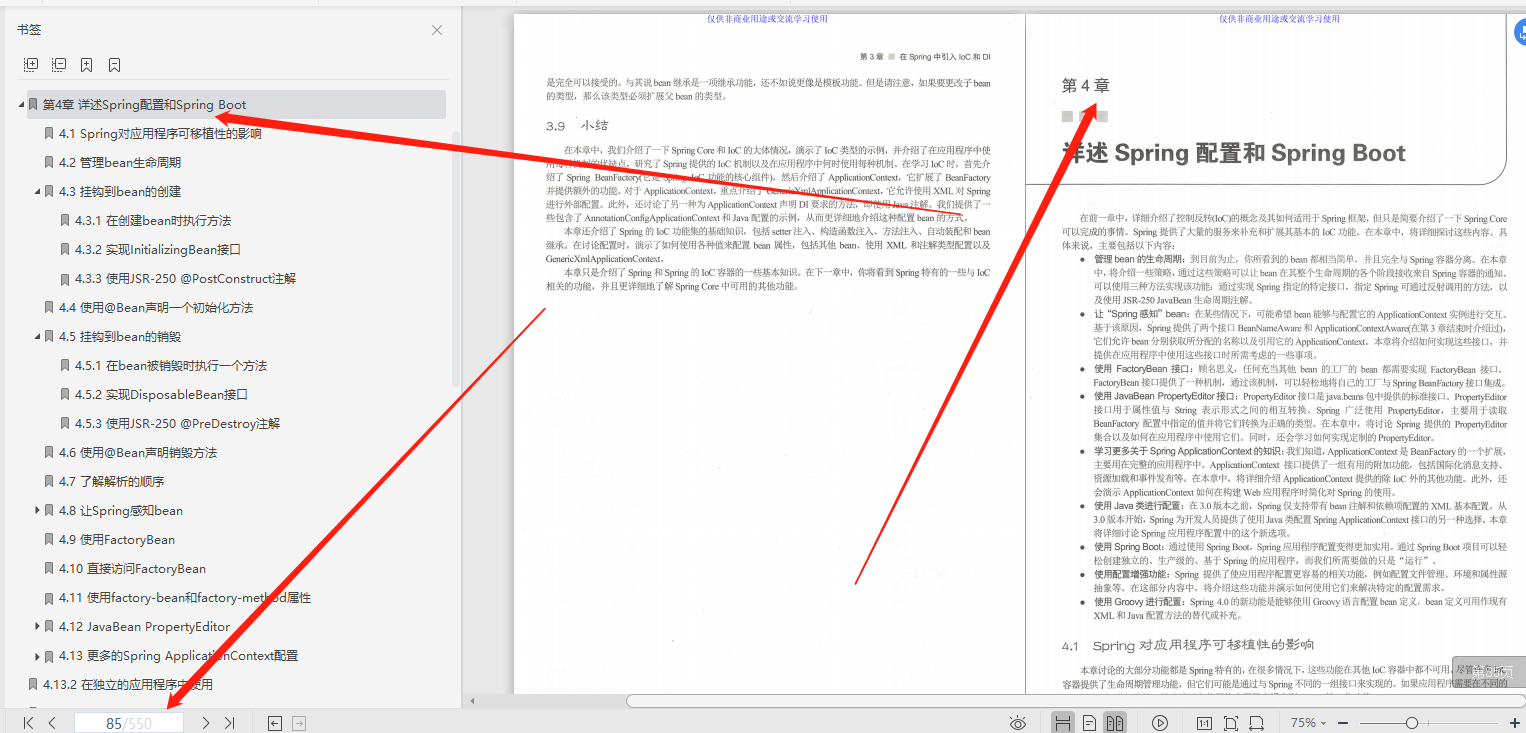Click the zoom out minus button
Image resolution: width=1526 pixels, height=733 pixels.
1344,723
